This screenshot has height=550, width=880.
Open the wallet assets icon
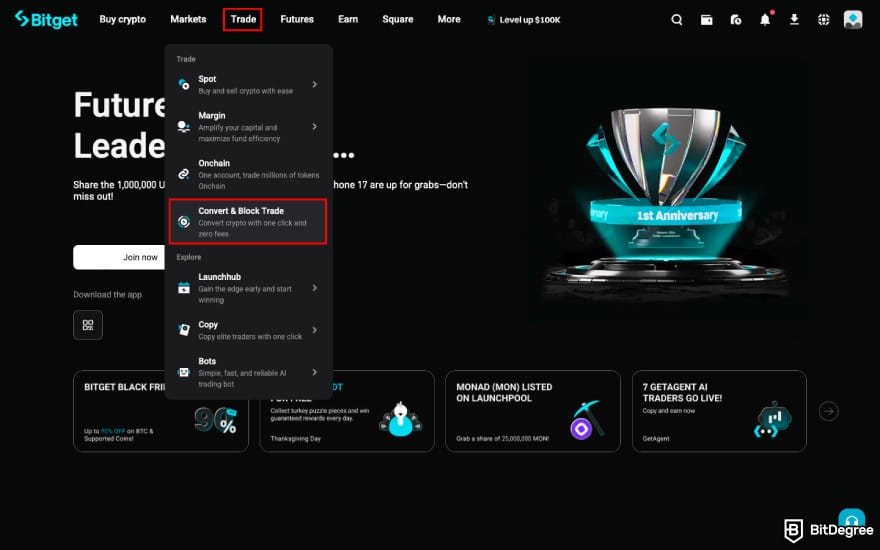706,19
